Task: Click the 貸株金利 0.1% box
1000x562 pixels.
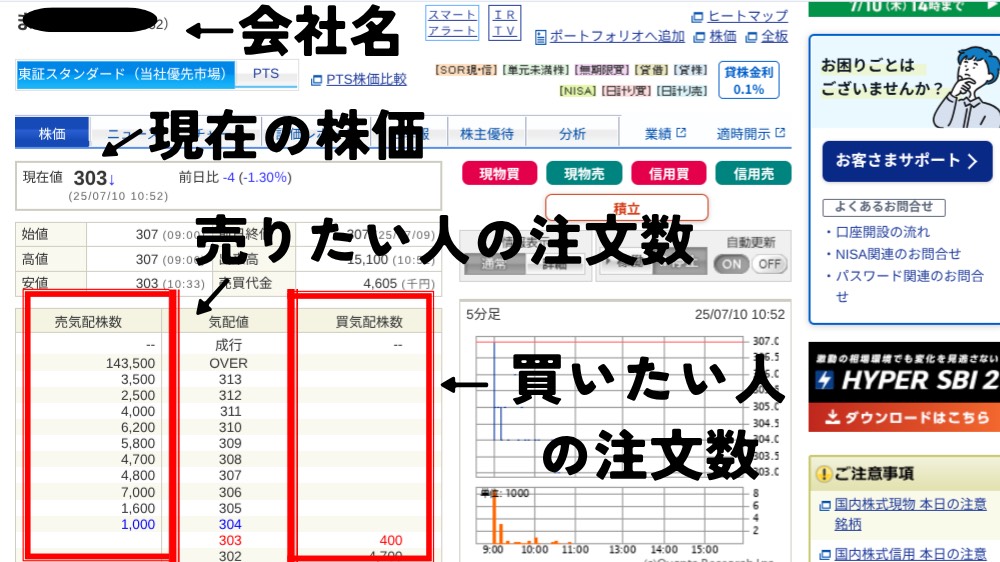Action: click(x=749, y=80)
